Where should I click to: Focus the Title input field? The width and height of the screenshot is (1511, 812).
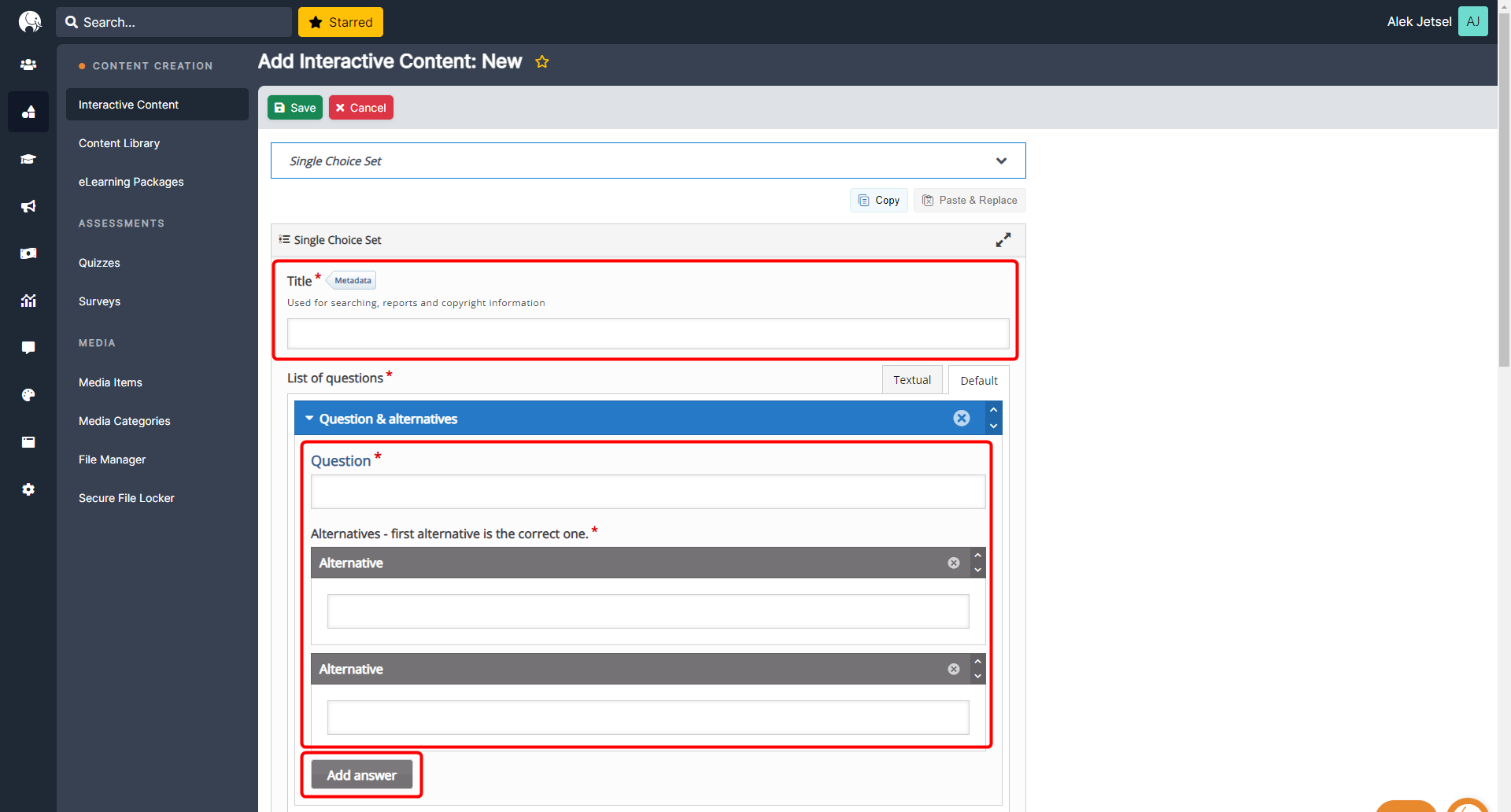tap(648, 334)
